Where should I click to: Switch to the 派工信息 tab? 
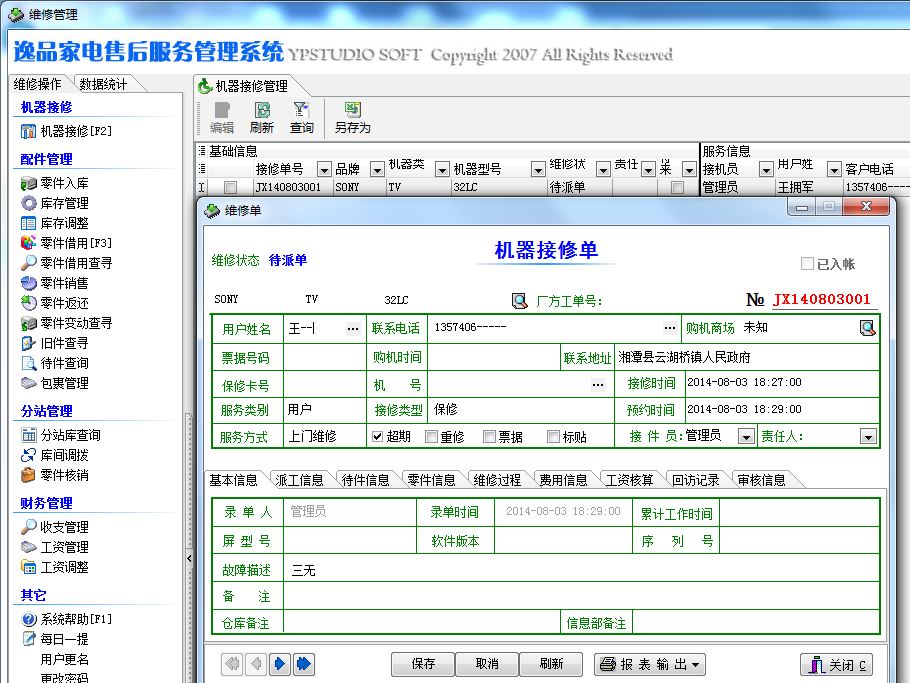click(299, 480)
